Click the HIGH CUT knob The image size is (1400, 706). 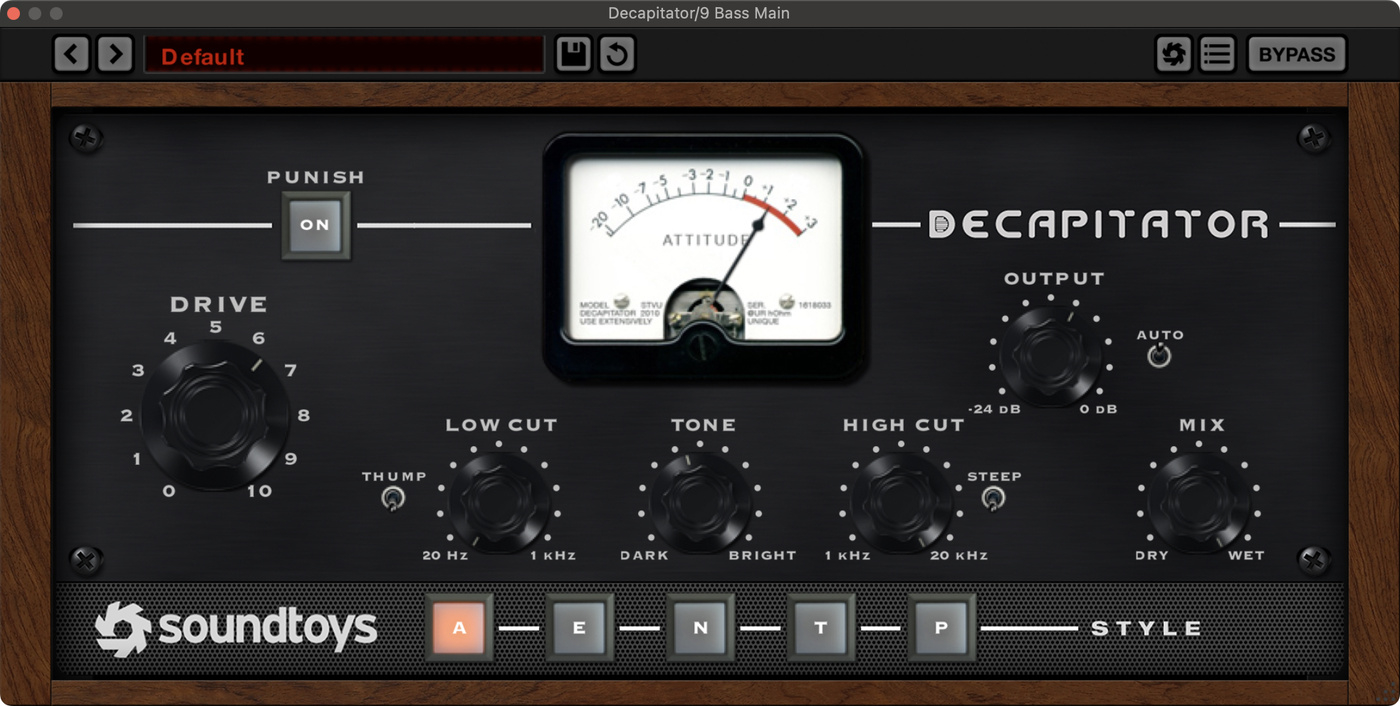pyautogui.click(x=901, y=502)
